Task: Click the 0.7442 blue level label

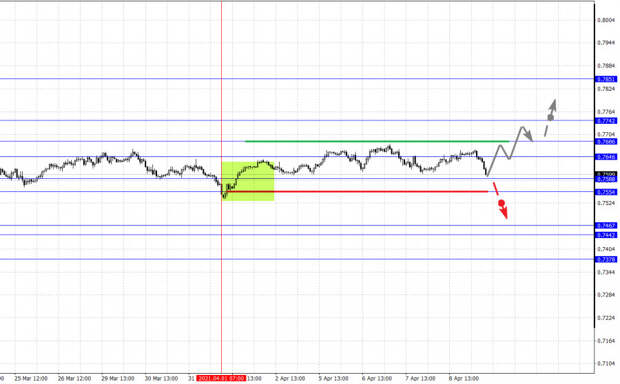Action: 606,235
